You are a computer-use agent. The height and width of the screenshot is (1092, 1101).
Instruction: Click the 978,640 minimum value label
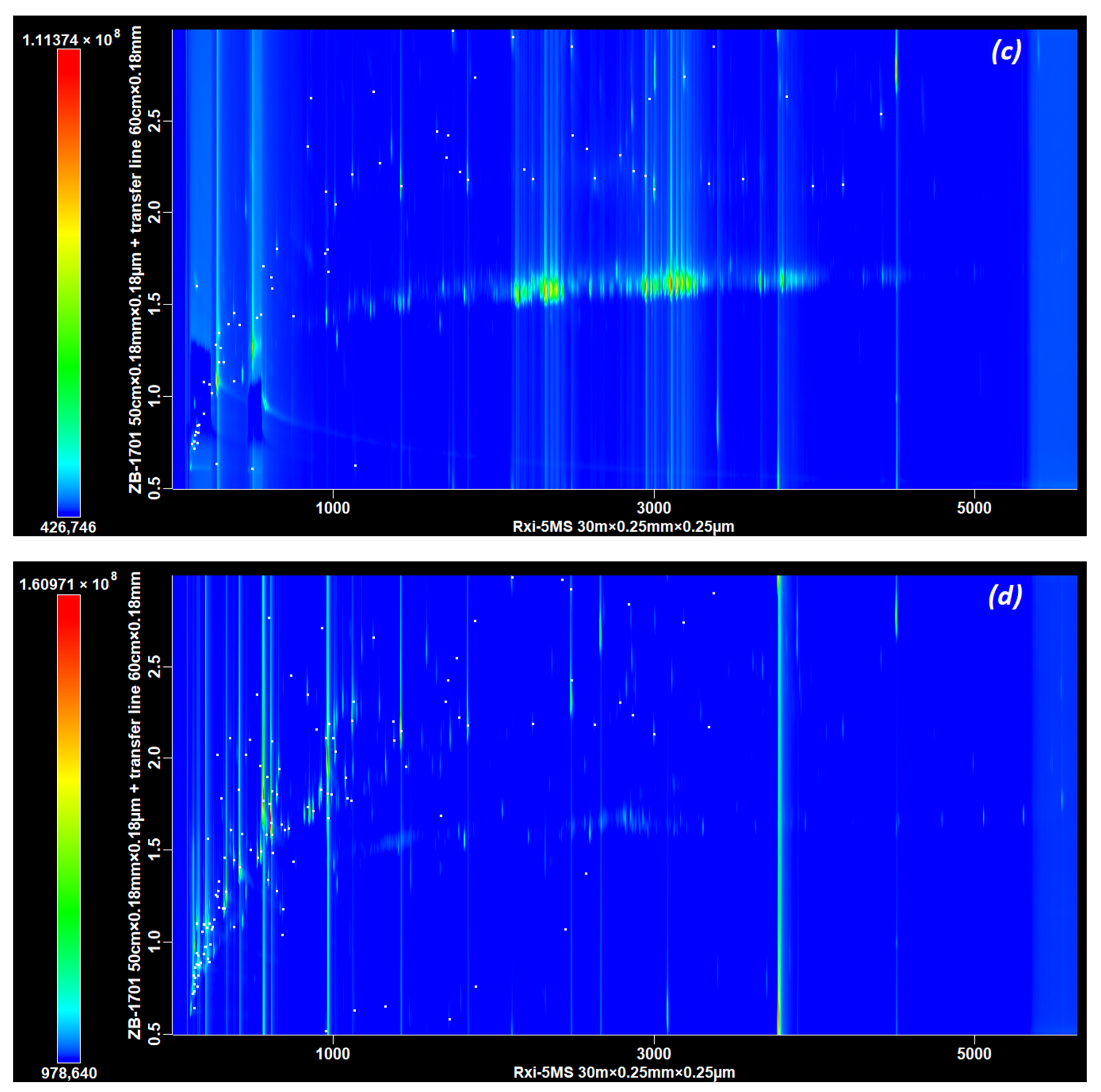[x=68, y=1073]
